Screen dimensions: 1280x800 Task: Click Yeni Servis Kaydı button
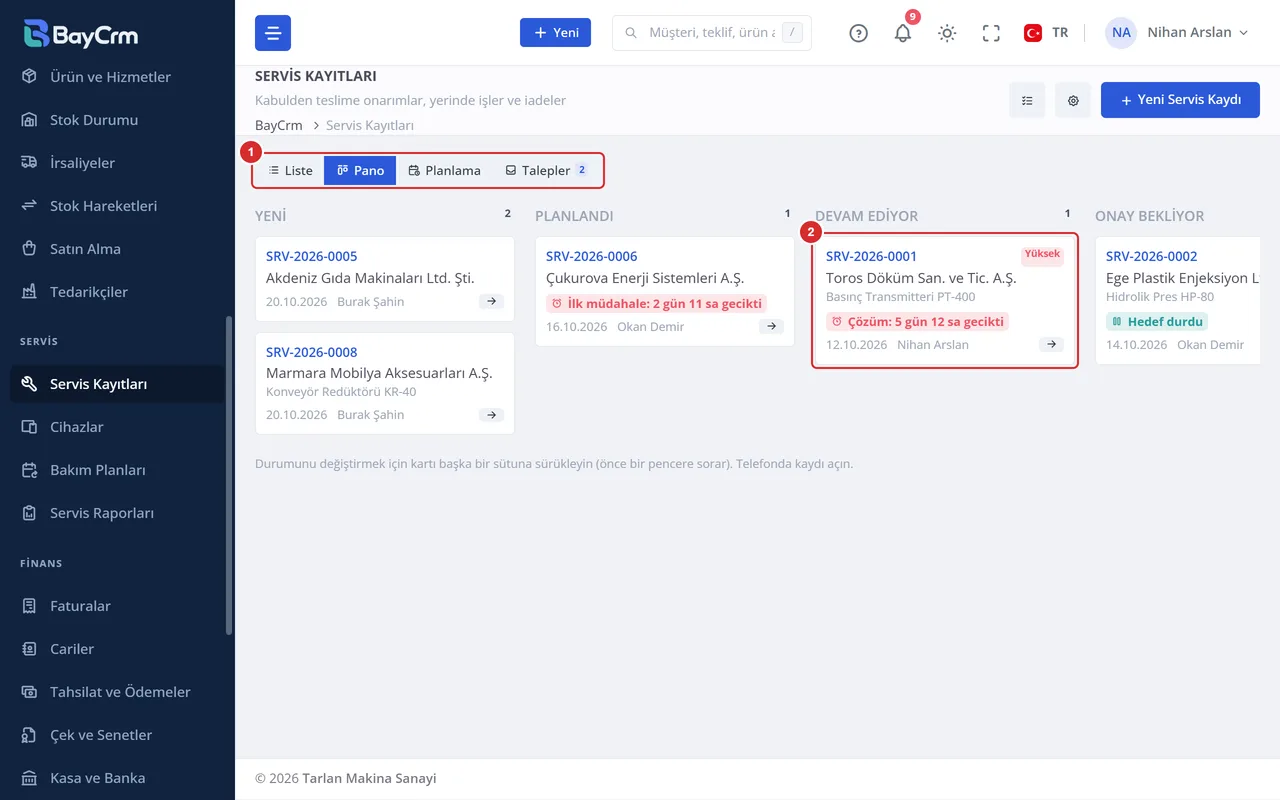pos(1180,100)
